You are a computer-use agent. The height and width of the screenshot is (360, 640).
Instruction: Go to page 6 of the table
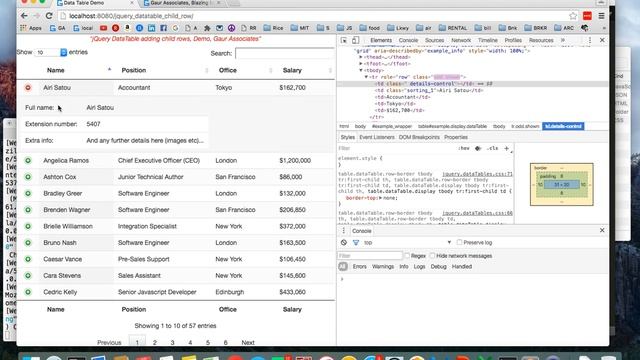pos(225,342)
